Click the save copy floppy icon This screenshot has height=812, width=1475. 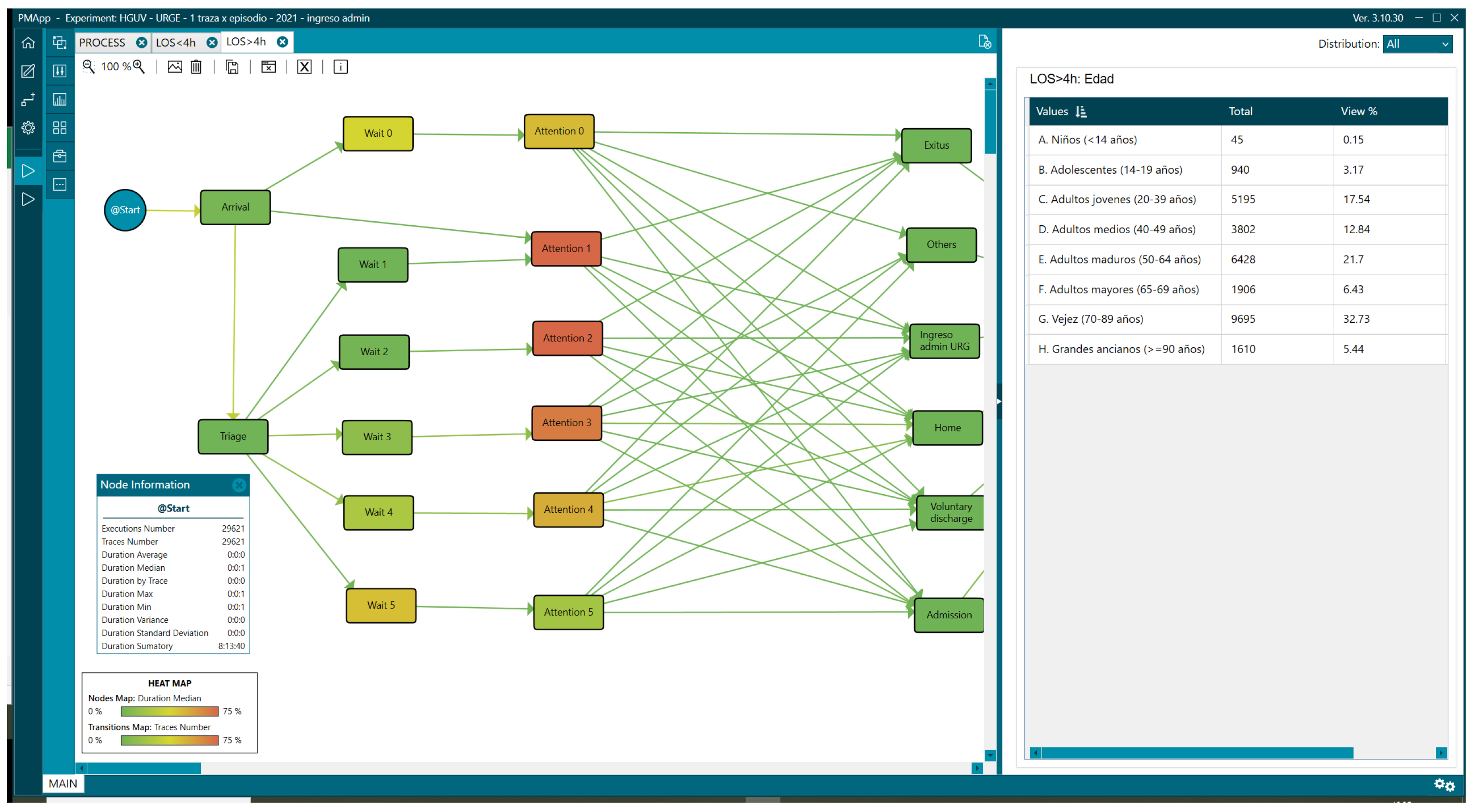point(232,66)
